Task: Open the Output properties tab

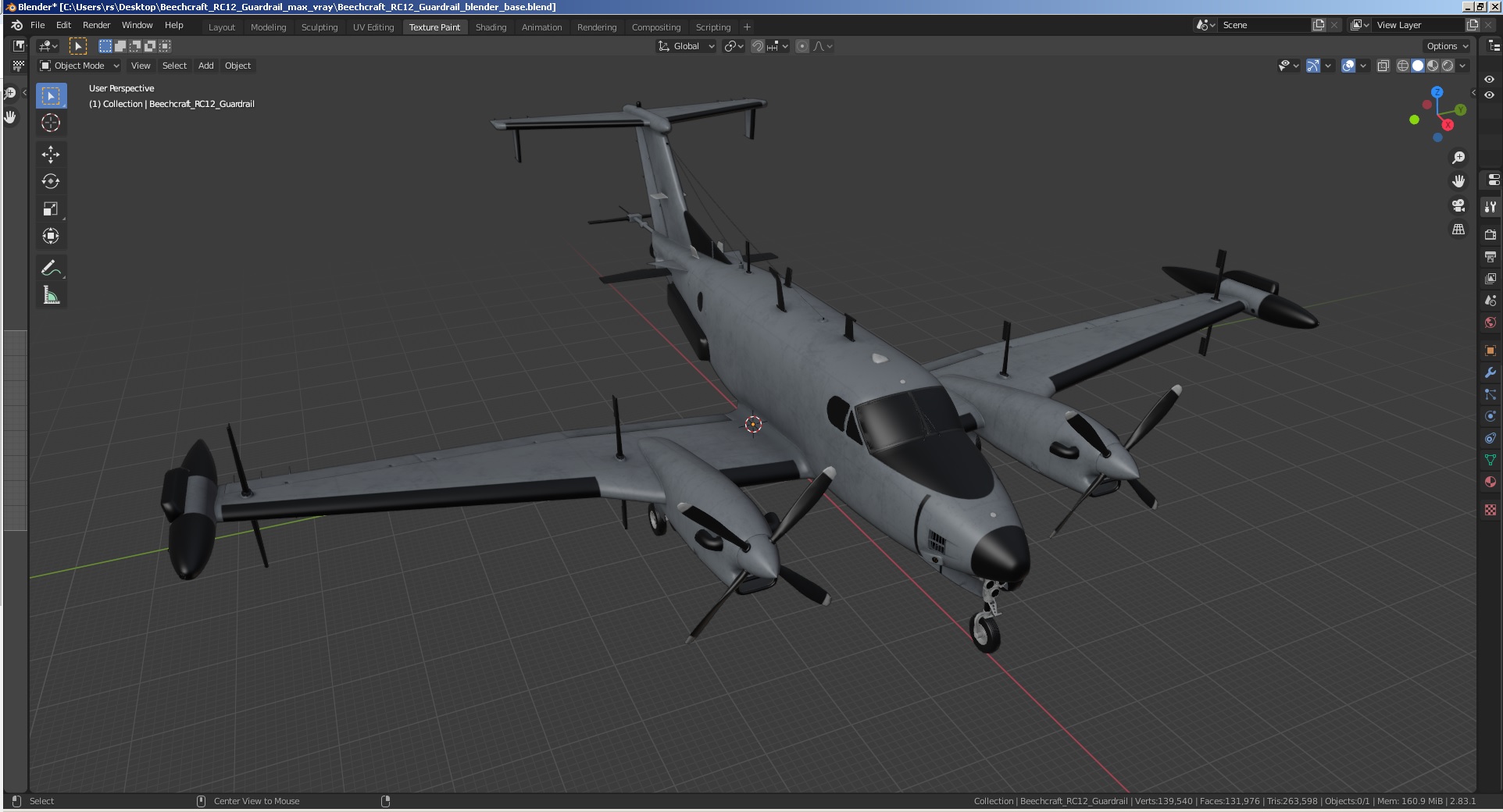Action: 1491,256
